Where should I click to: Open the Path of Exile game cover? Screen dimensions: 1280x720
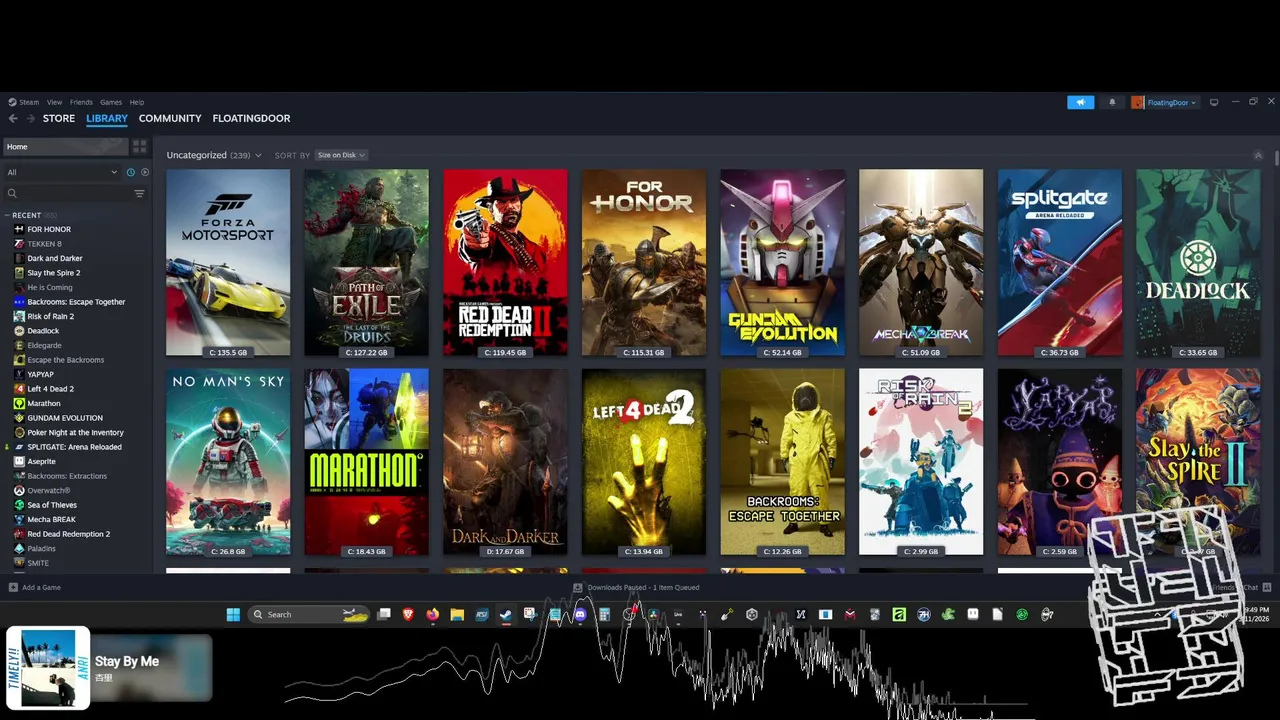366,262
